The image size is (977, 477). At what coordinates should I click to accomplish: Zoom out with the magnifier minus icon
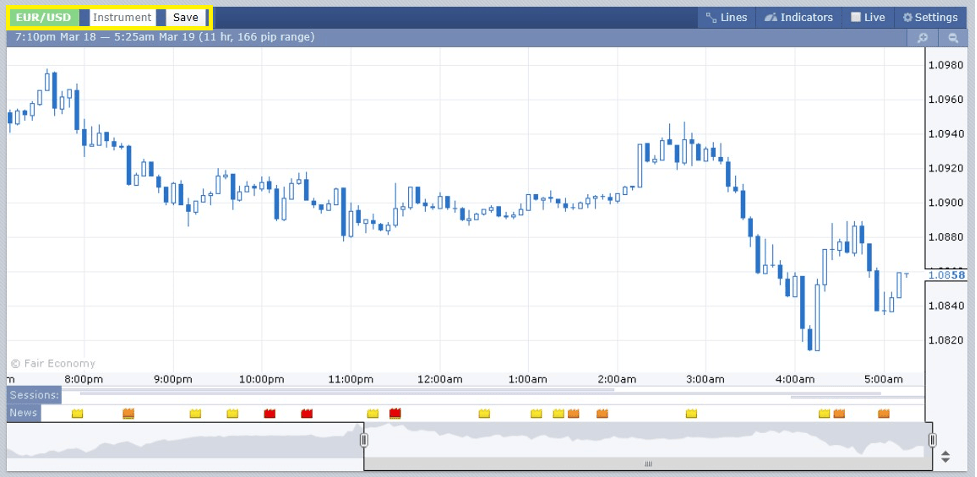pyautogui.click(x=954, y=38)
